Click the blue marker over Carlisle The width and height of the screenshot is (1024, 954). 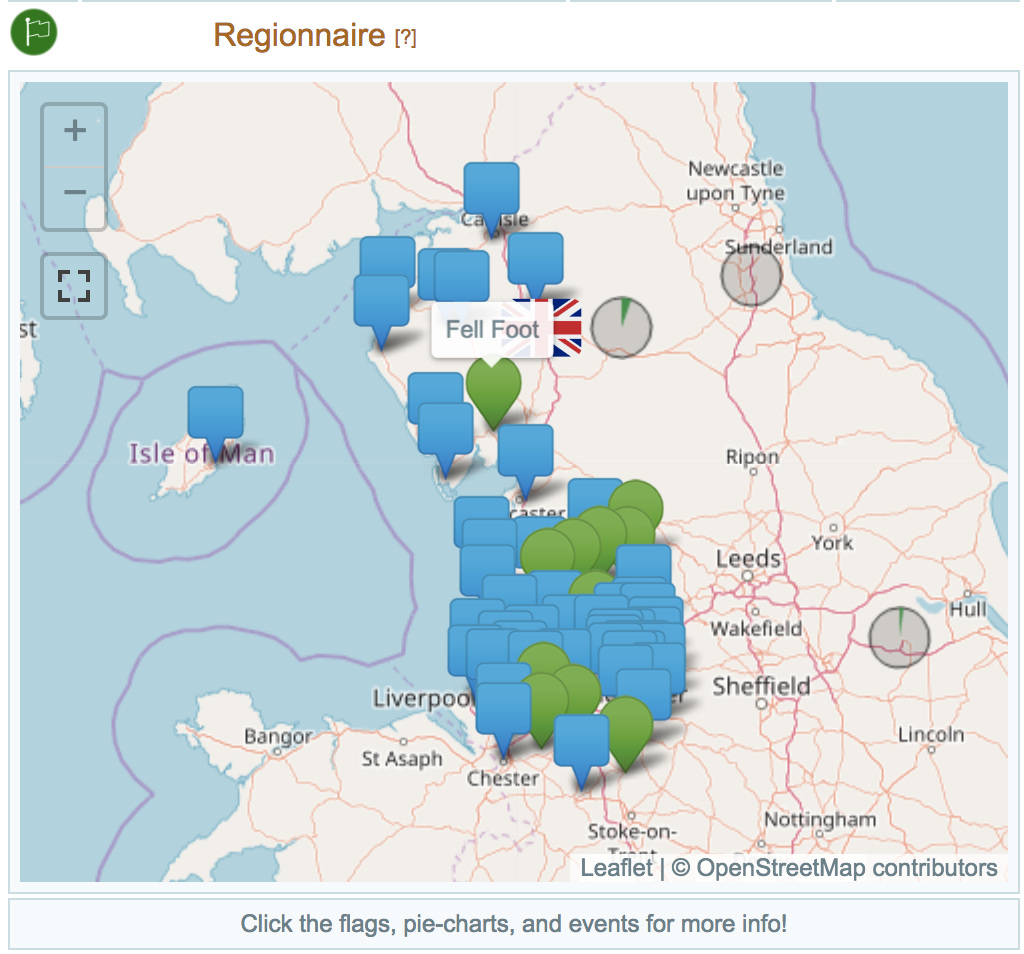tap(491, 191)
